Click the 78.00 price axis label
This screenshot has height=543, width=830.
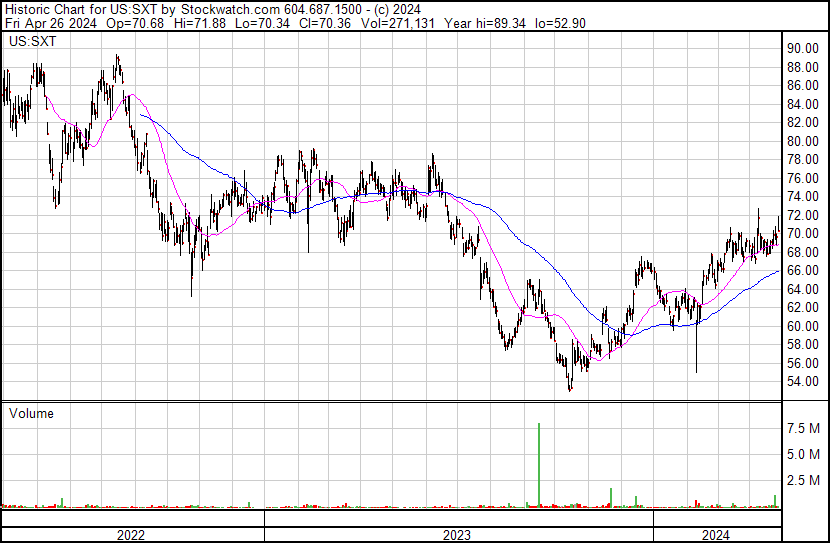click(802, 159)
